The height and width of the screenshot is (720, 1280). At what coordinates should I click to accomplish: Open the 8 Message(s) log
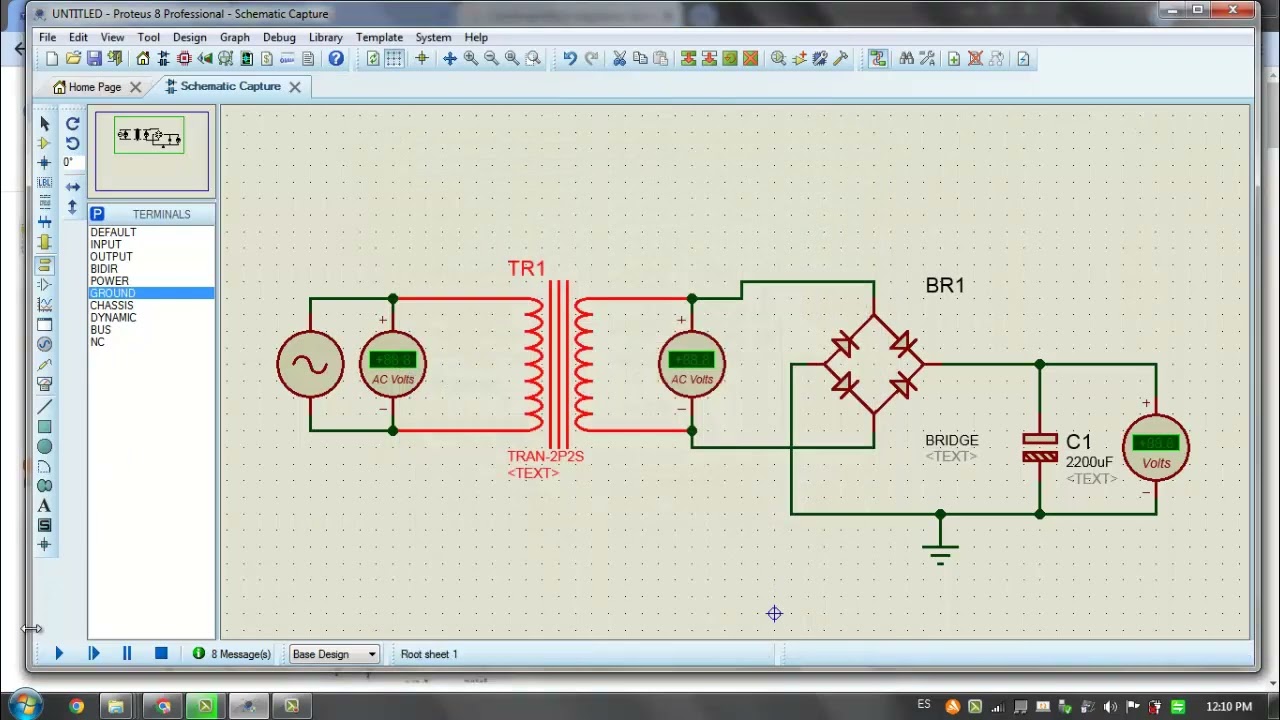tap(232, 654)
